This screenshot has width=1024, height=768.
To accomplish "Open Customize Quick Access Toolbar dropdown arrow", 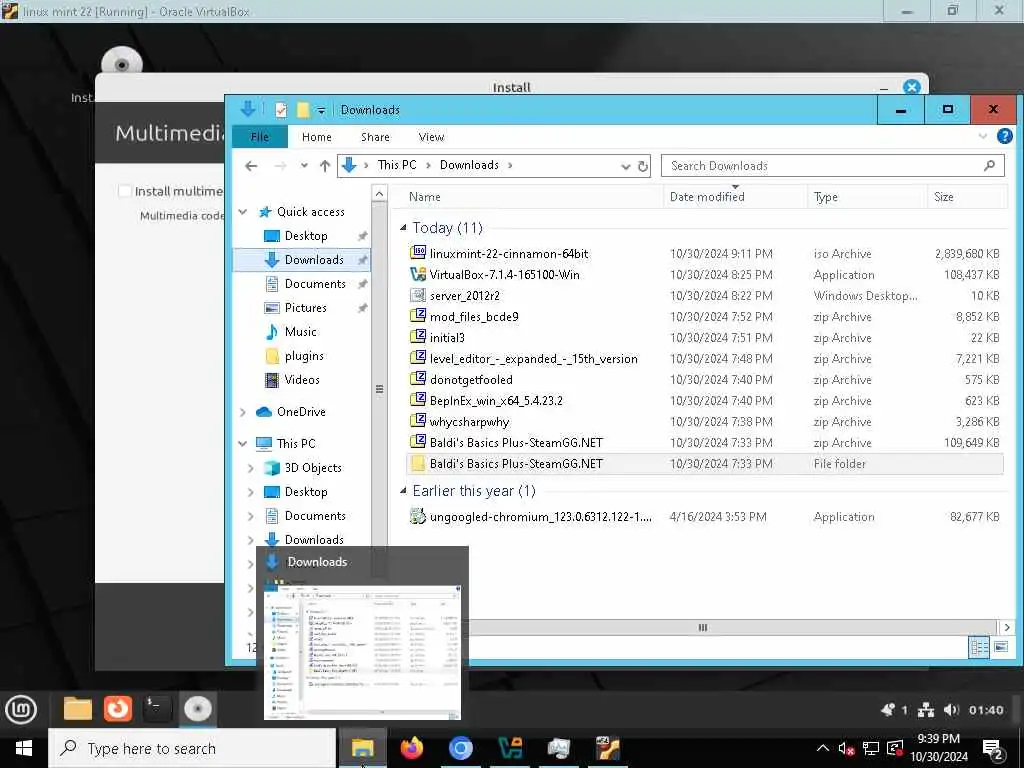I will click(x=321, y=110).
